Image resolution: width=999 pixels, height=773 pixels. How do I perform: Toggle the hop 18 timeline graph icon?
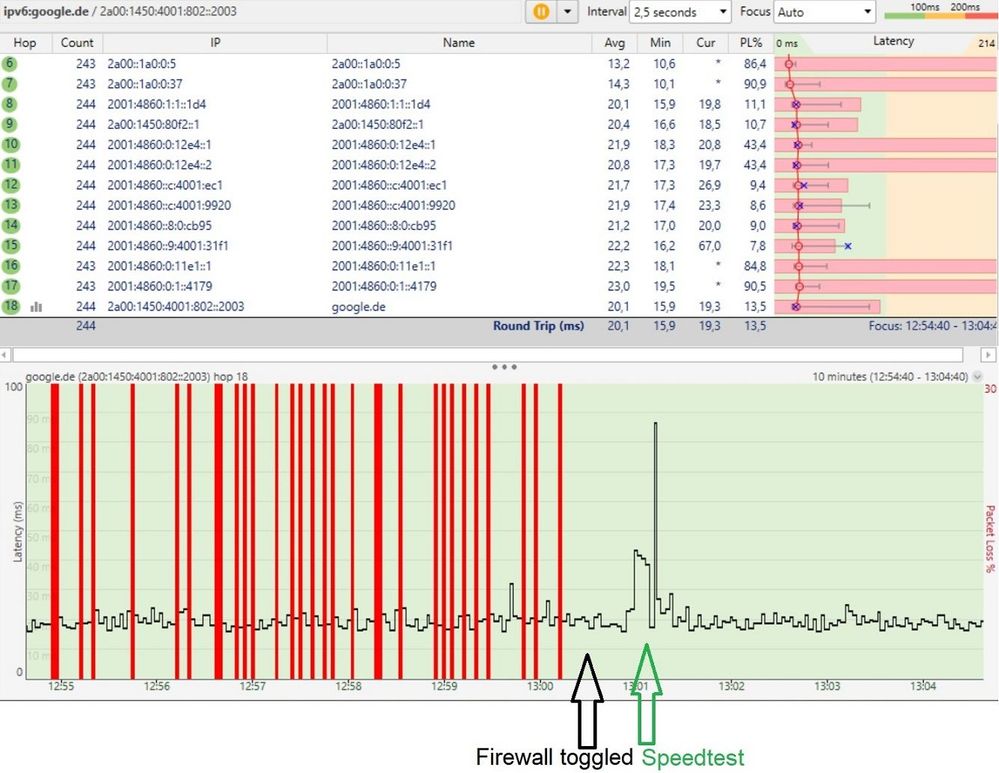[x=36, y=307]
